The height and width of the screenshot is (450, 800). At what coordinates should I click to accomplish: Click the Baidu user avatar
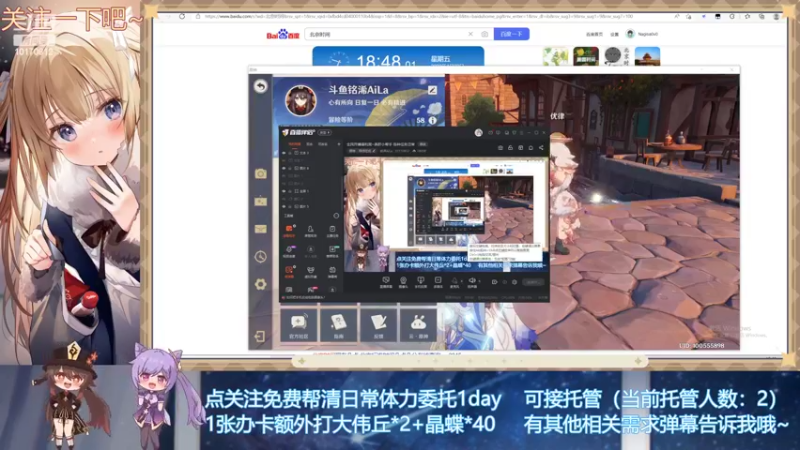[630, 34]
